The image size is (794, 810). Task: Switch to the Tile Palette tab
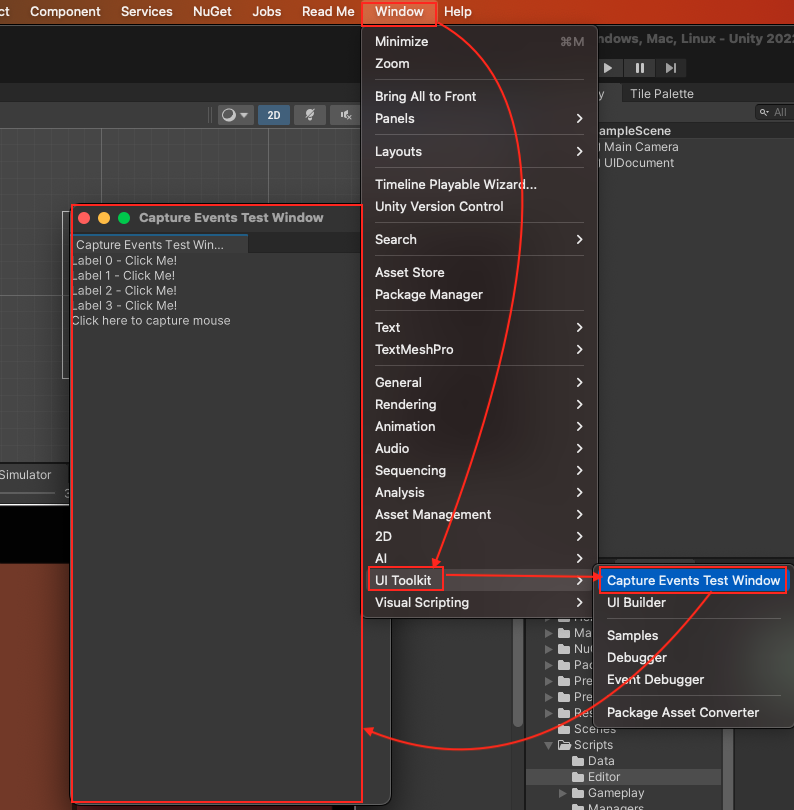tap(661, 93)
